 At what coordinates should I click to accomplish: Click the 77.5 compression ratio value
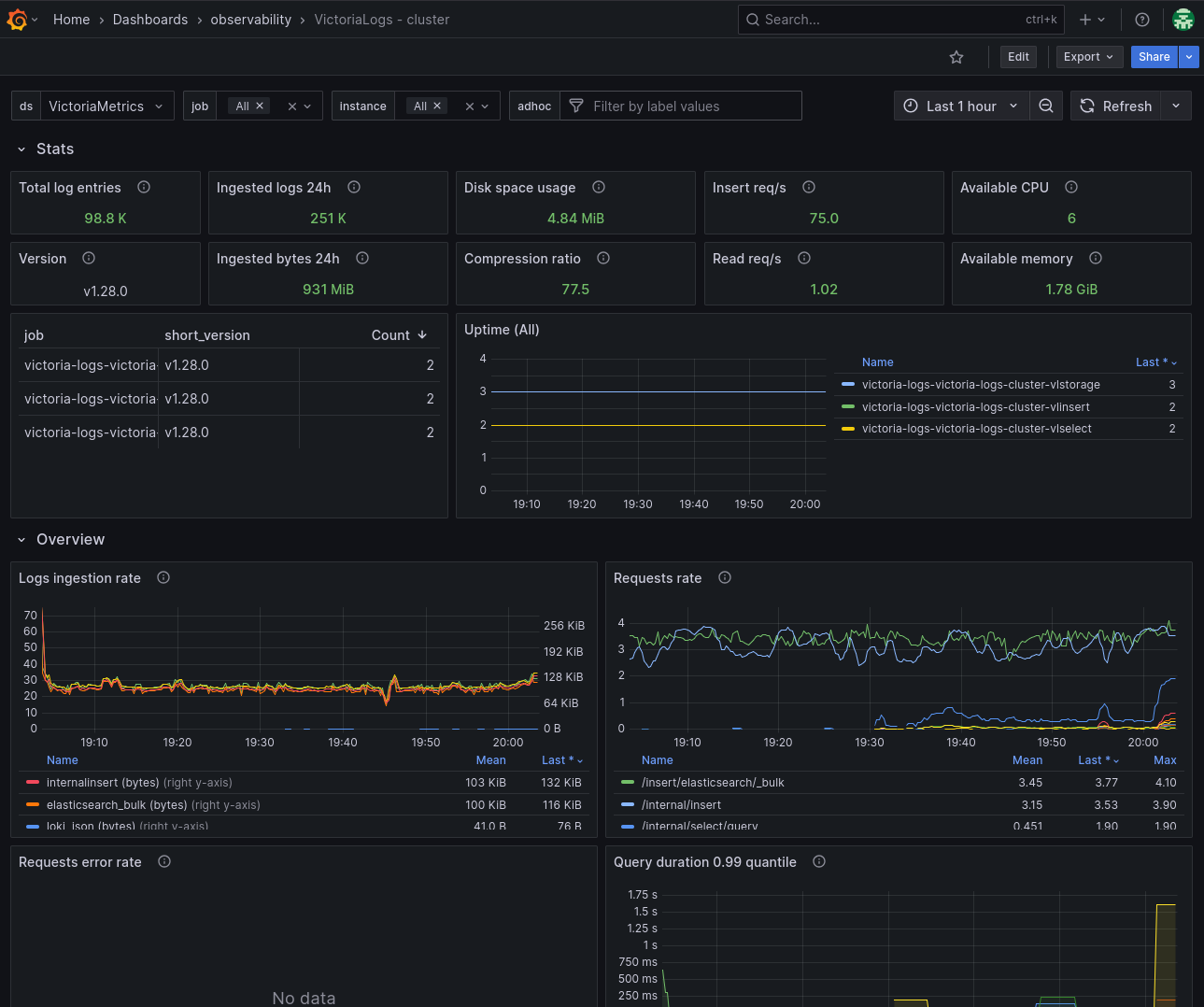click(x=575, y=289)
